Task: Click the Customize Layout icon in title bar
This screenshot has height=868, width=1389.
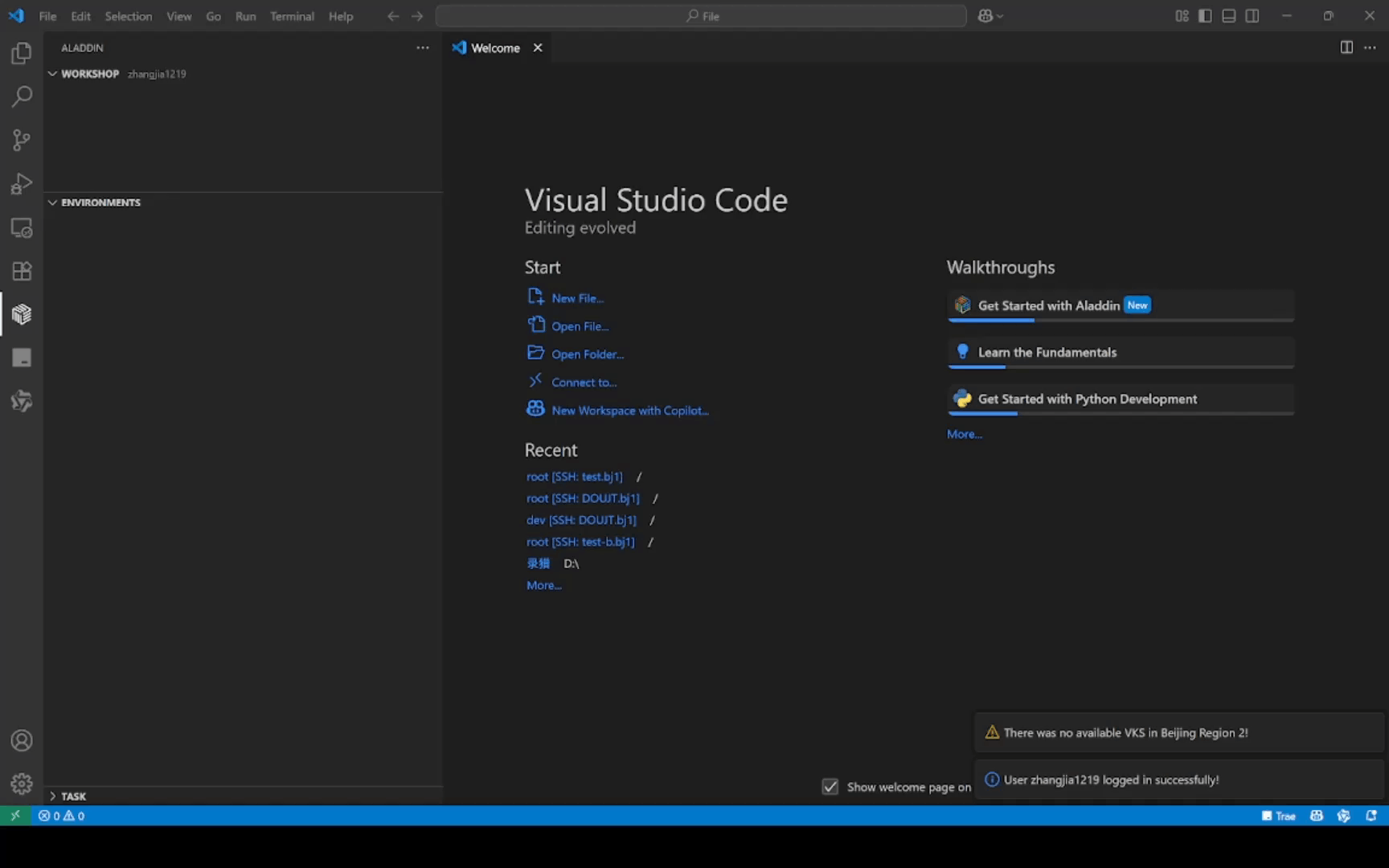Action: 1182,16
